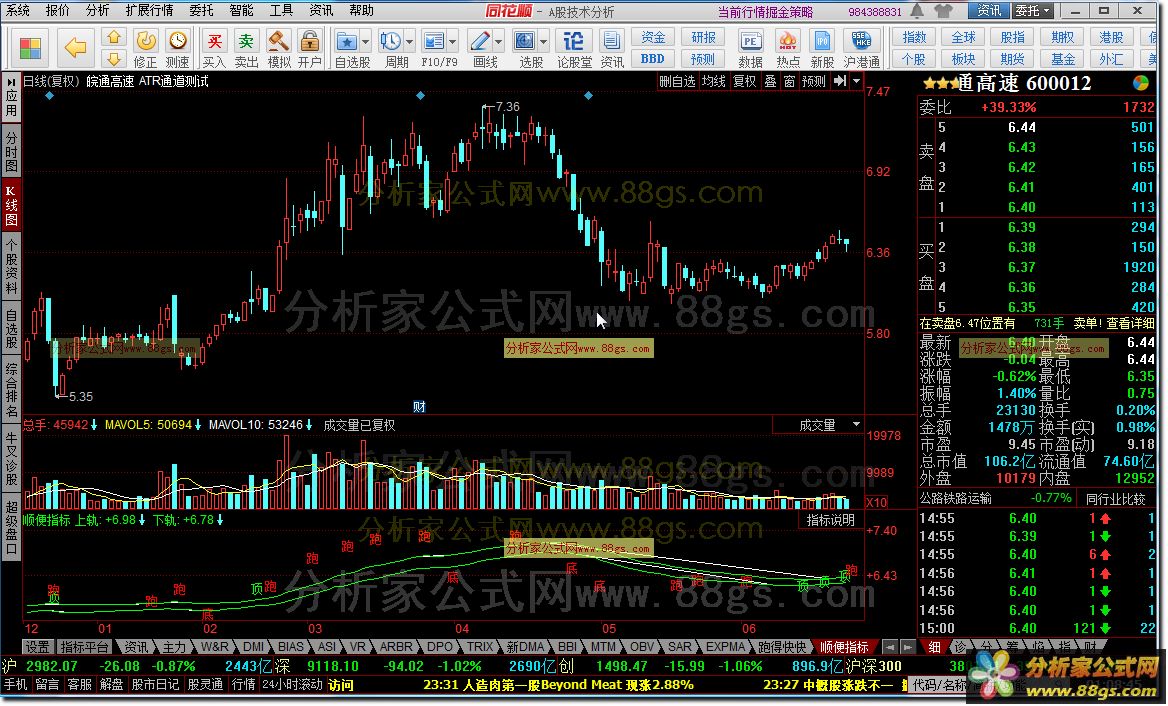
Task: Click the 指标说明 button
Action: point(831,520)
